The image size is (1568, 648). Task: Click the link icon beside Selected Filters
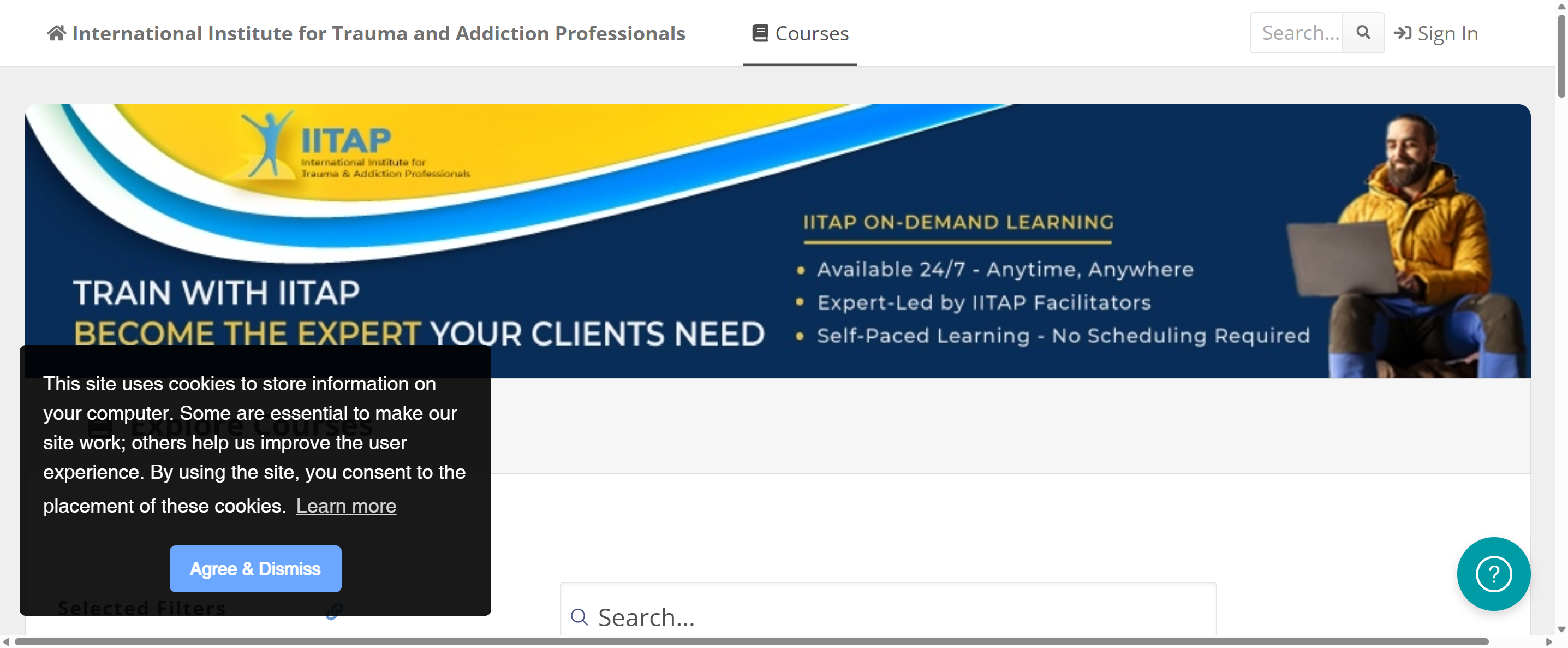pos(334,610)
